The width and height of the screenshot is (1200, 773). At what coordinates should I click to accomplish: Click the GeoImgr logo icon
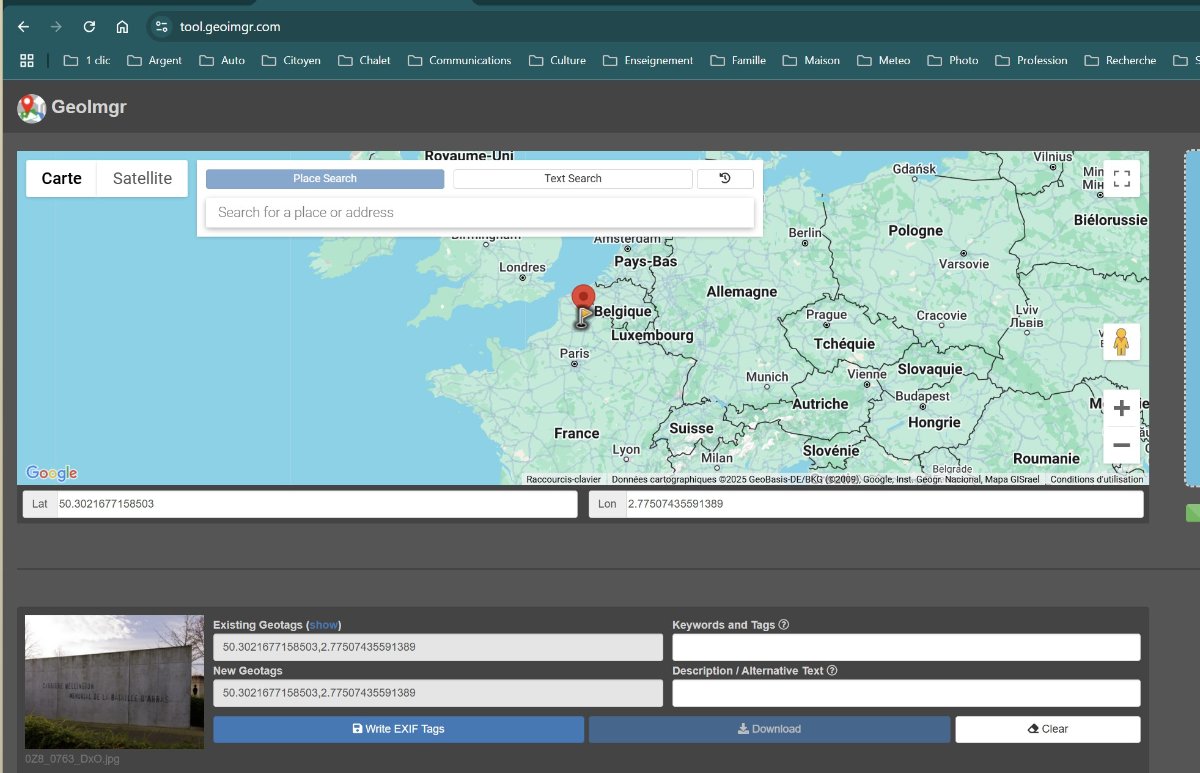(x=32, y=108)
